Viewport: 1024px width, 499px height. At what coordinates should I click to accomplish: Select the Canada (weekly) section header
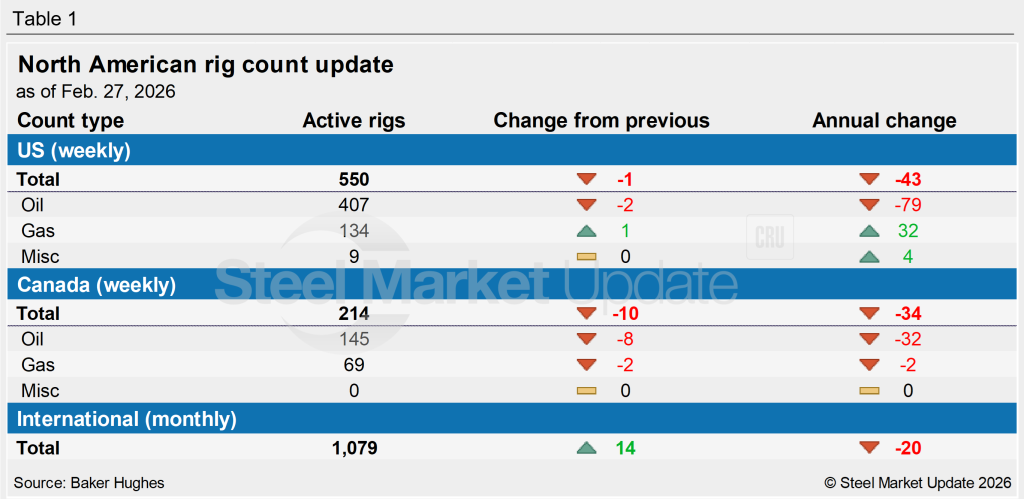click(x=96, y=285)
